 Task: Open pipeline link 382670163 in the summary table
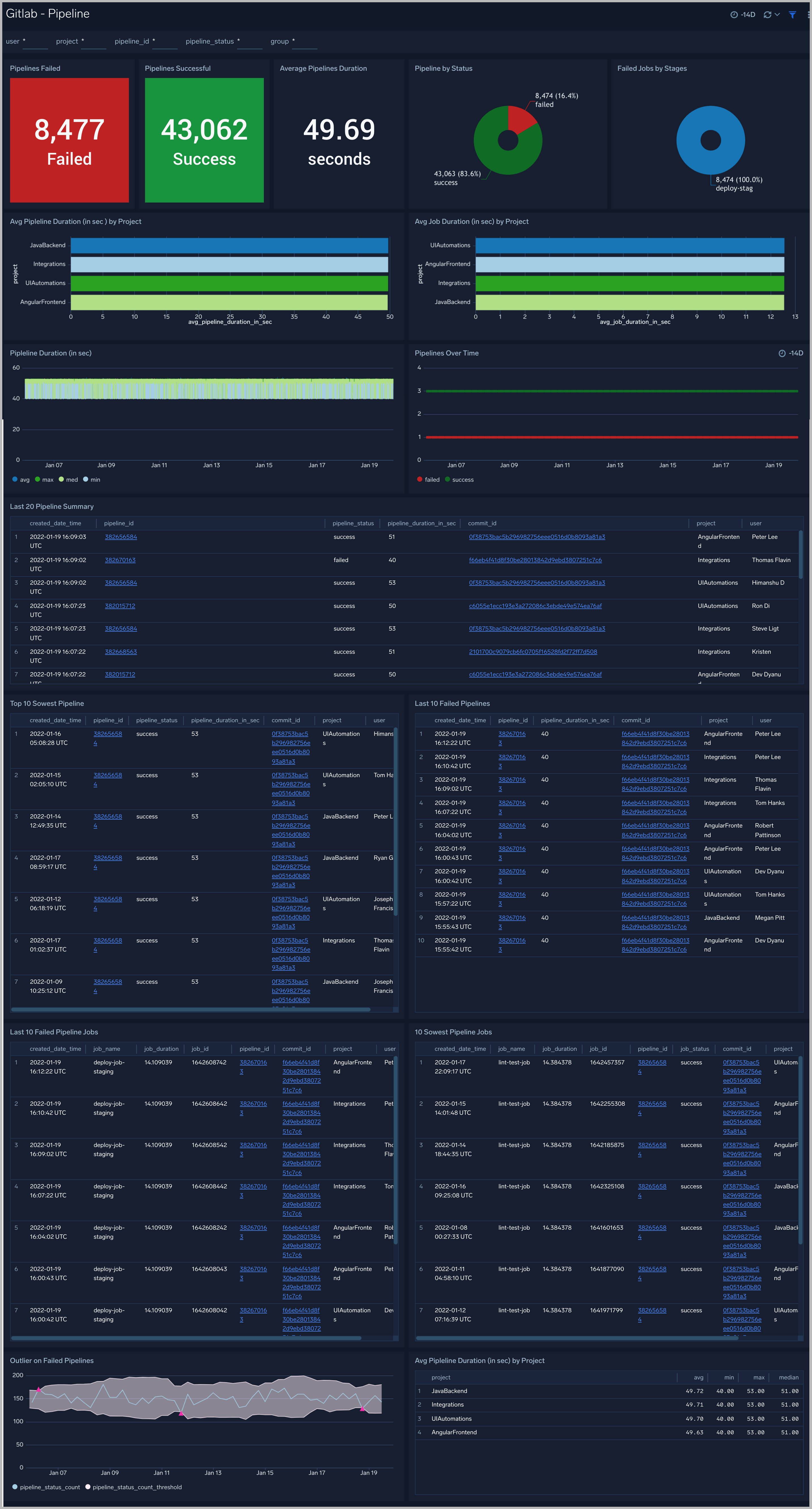click(121, 560)
